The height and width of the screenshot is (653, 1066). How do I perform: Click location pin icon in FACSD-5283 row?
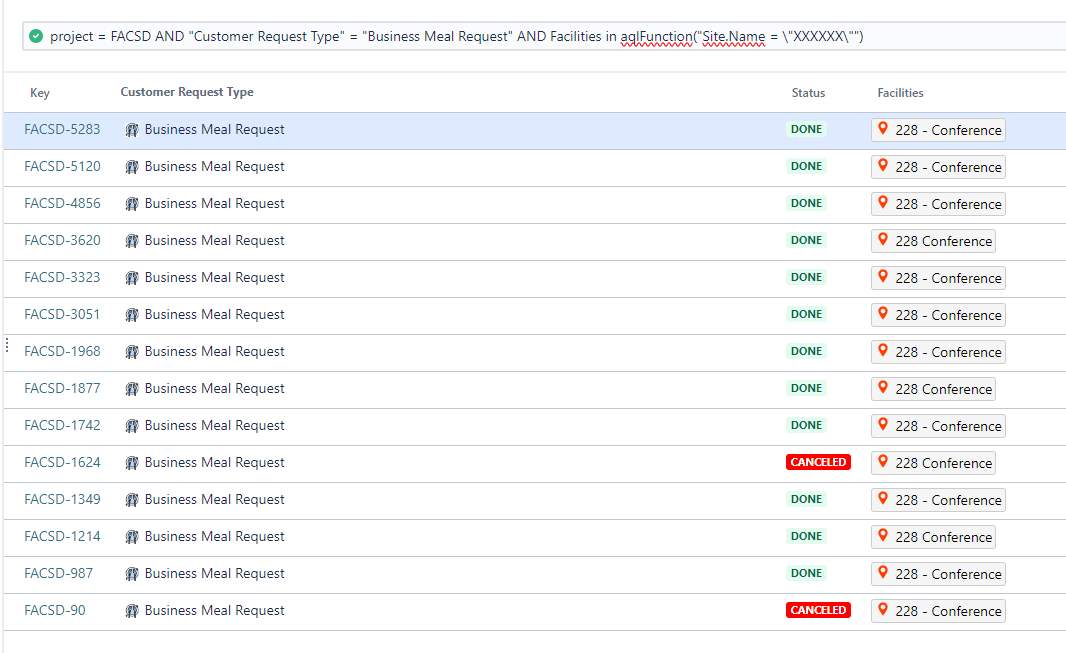pyautogui.click(x=883, y=128)
